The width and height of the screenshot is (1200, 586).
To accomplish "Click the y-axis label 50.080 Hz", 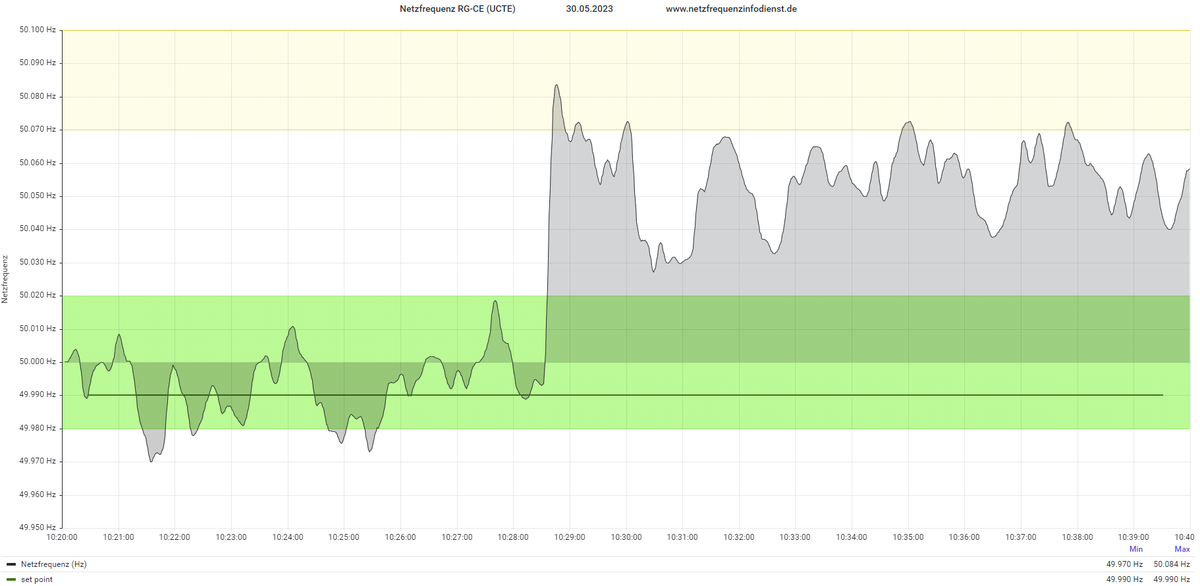I will click(x=37, y=96).
